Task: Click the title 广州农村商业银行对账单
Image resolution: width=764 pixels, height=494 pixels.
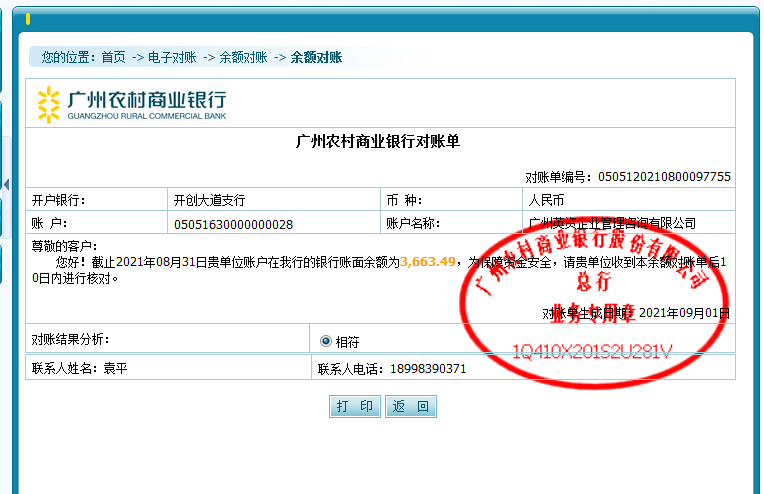Action: 378,141
